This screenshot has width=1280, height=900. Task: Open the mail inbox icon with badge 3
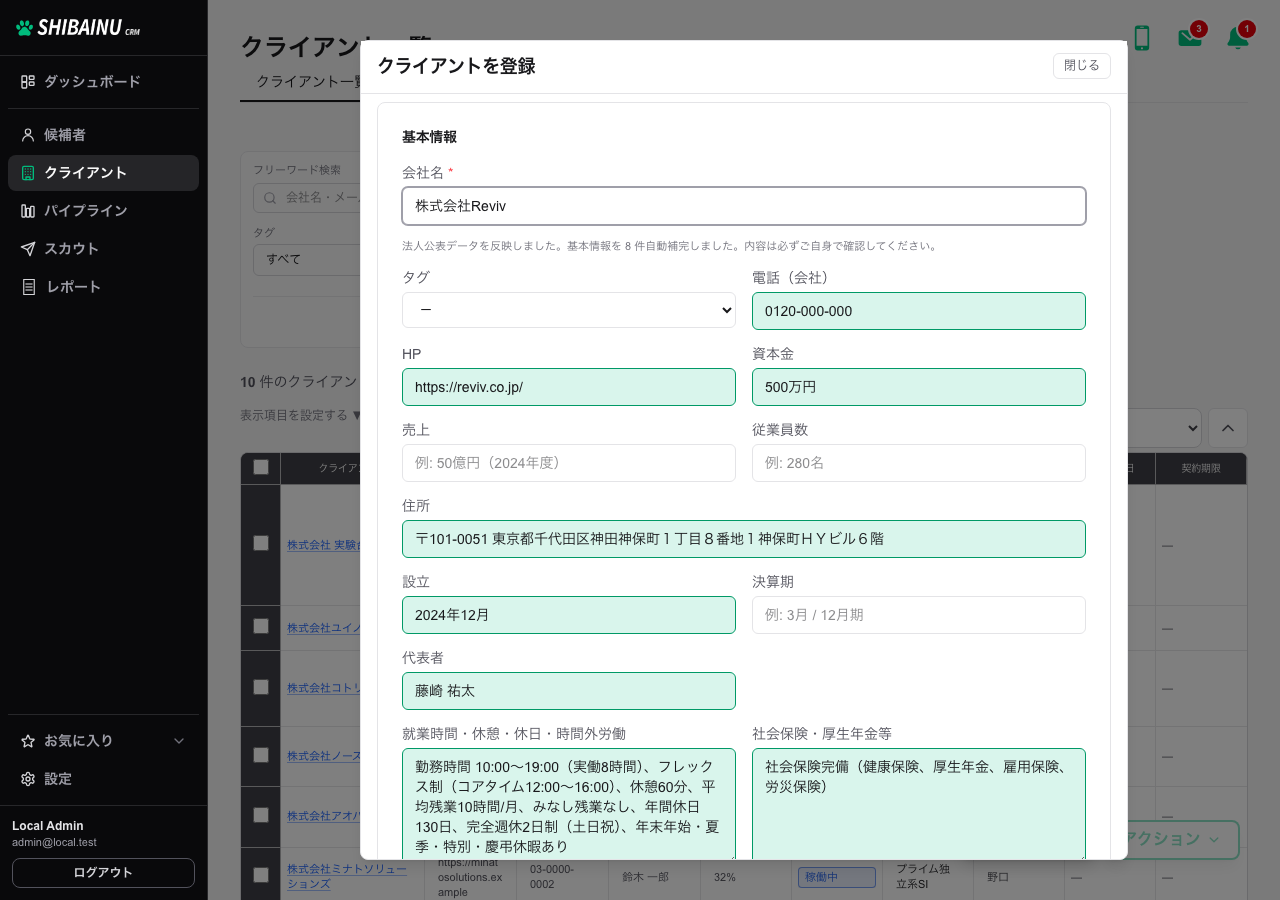[1190, 38]
